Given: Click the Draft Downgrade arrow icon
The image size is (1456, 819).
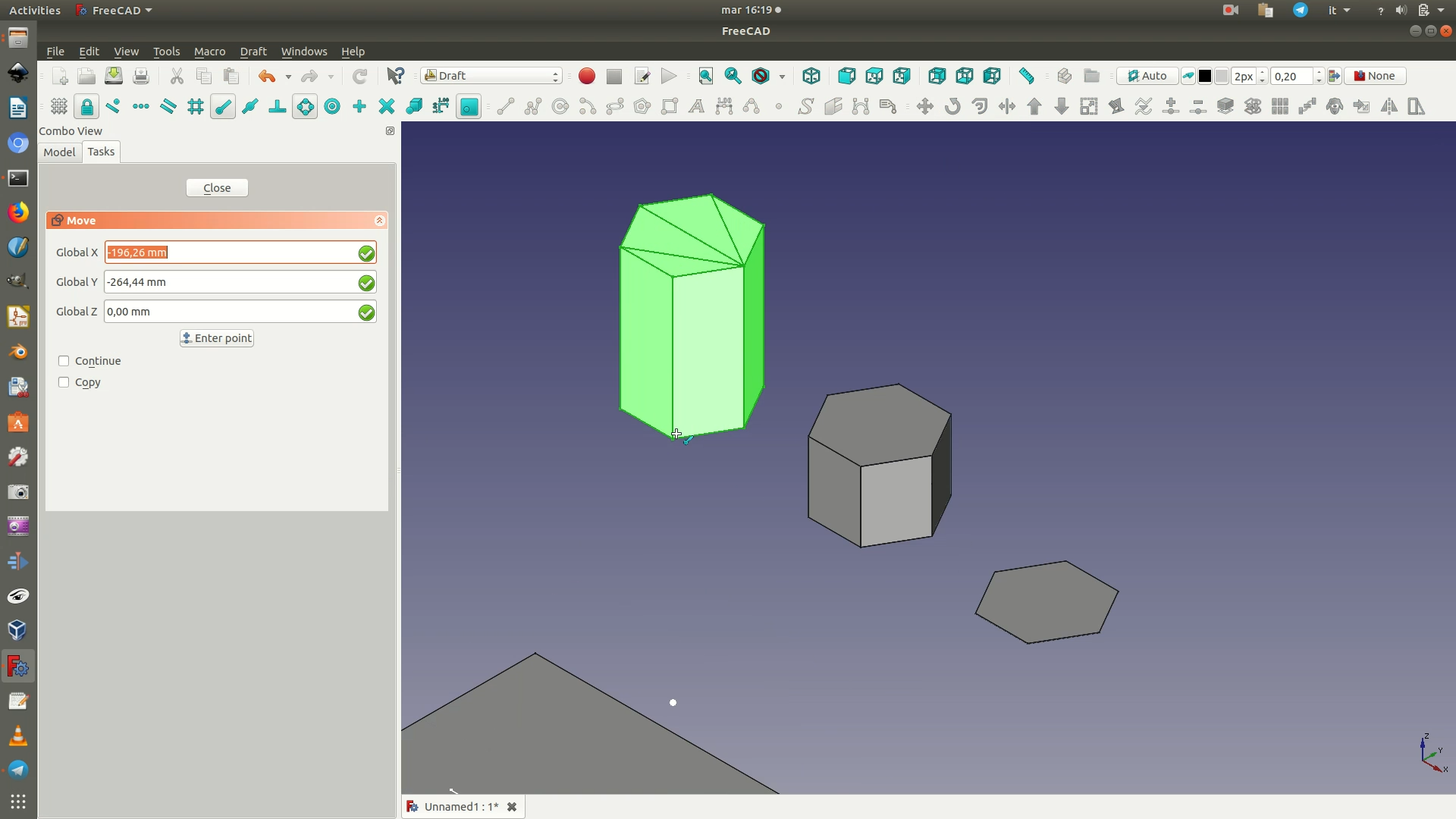Looking at the screenshot, I should [x=1062, y=107].
